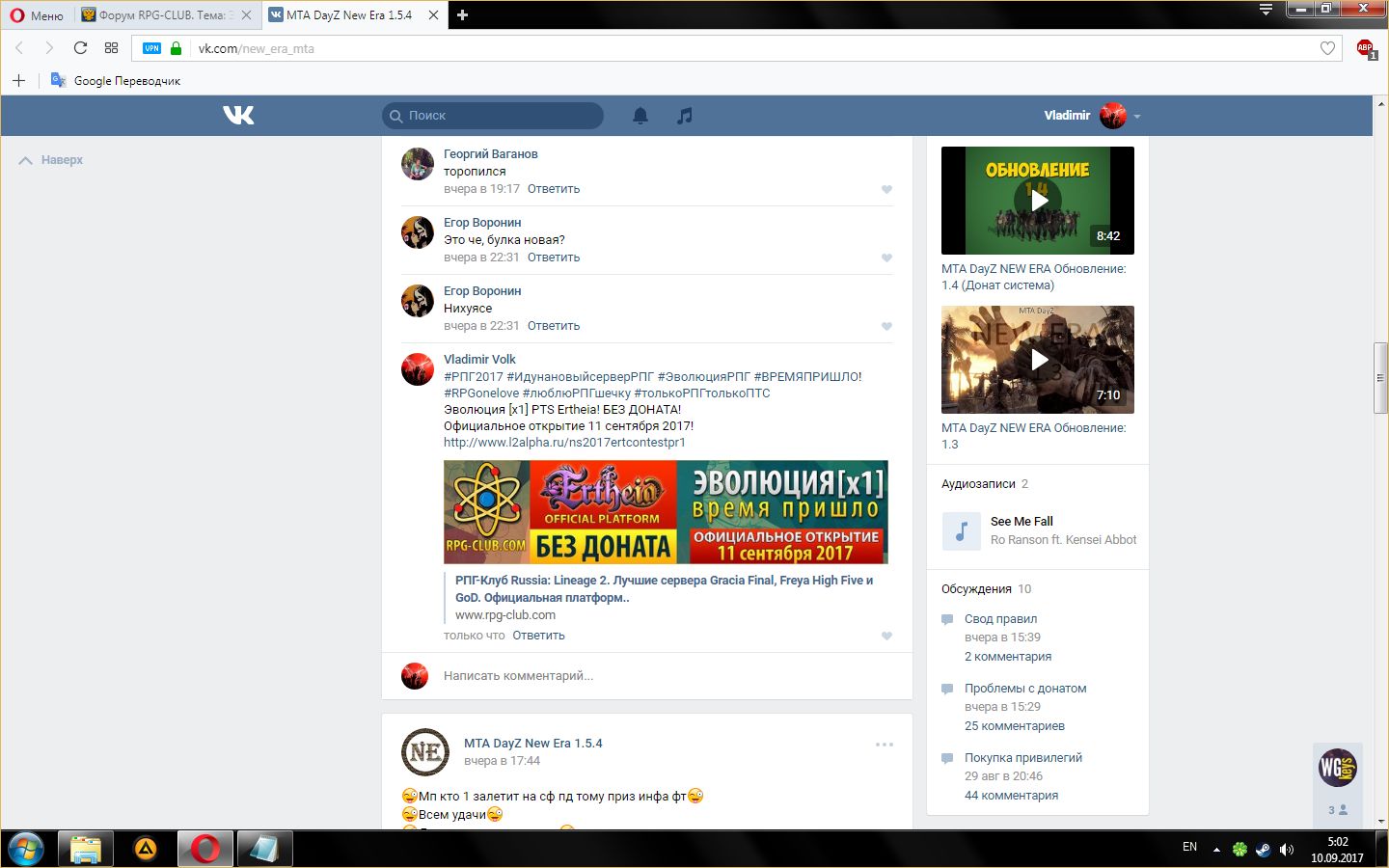The height and width of the screenshot is (868, 1389).
Task: Open Opera tab menu icon near window controls
Action: pos(1266,10)
